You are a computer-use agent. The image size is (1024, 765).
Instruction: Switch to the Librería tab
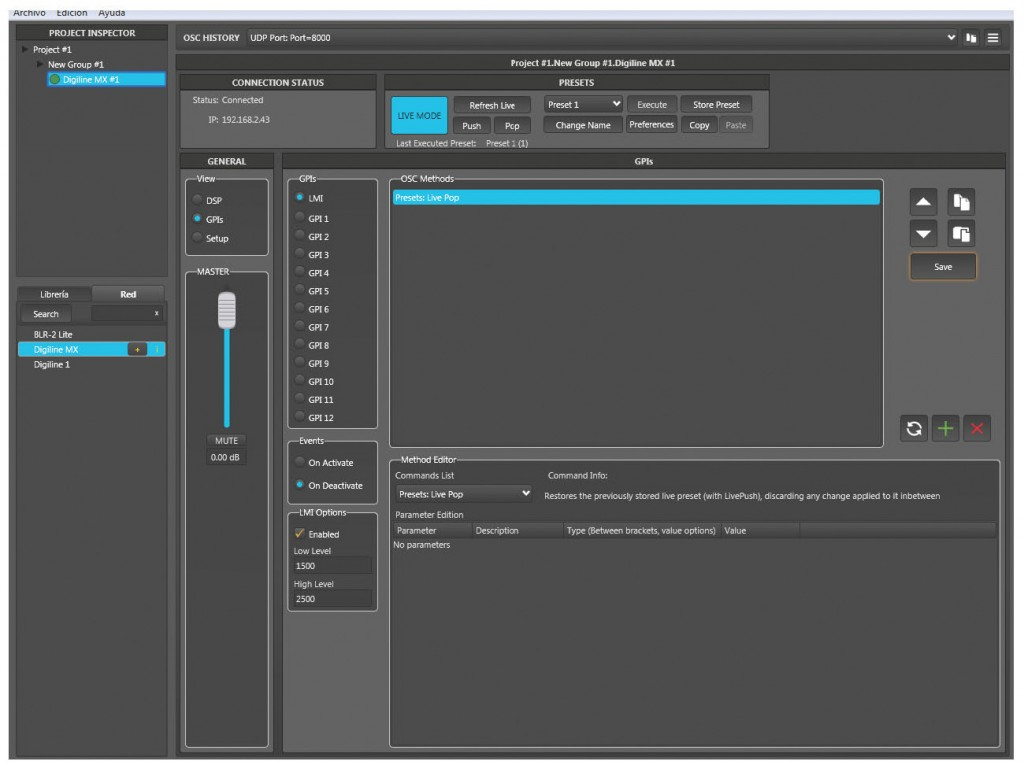pos(54,294)
